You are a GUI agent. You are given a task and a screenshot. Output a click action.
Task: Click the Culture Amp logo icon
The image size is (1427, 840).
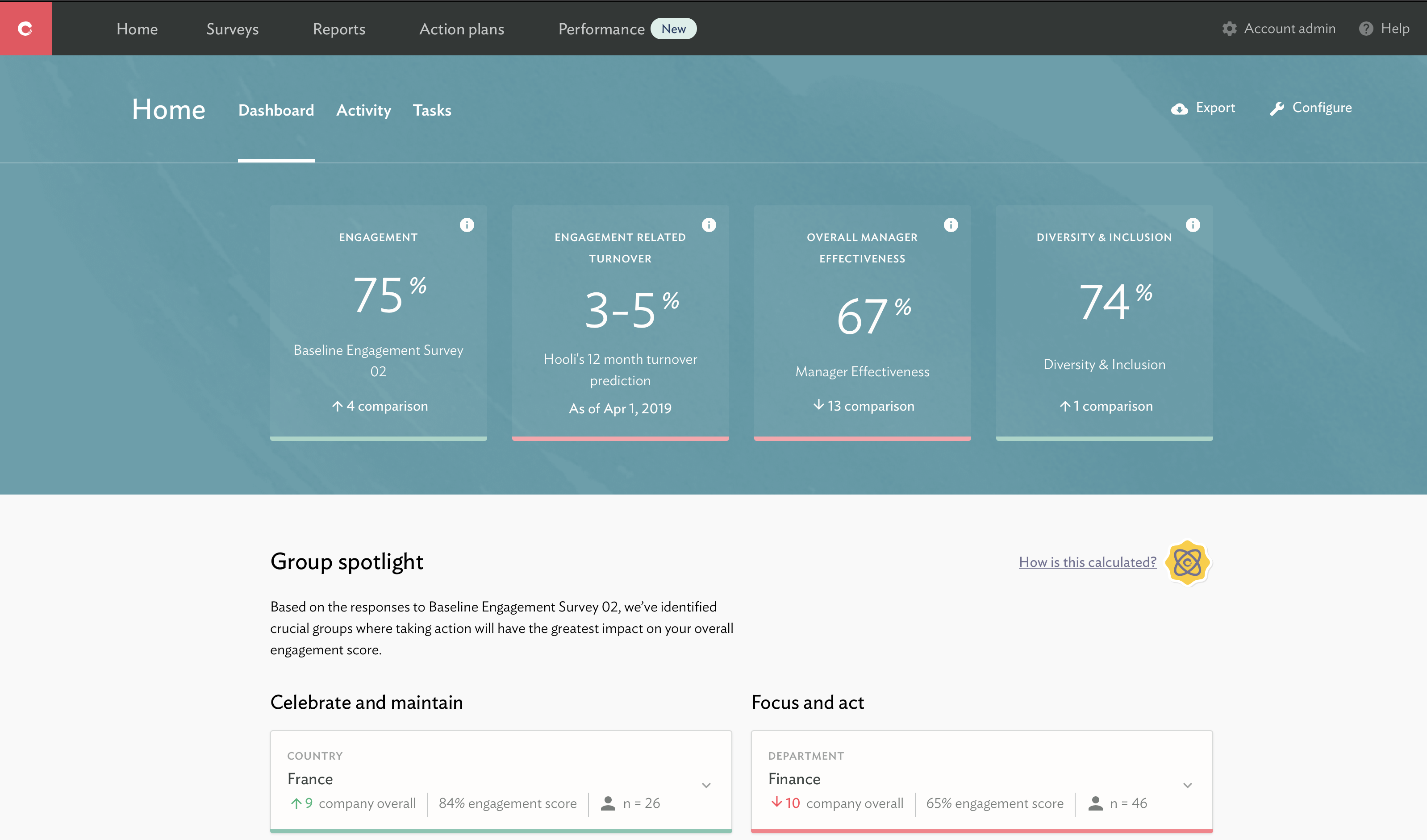(x=25, y=28)
